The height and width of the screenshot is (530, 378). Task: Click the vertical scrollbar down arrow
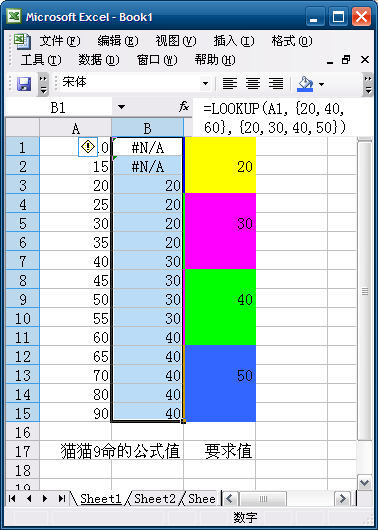pyautogui.click(x=364, y=483)
